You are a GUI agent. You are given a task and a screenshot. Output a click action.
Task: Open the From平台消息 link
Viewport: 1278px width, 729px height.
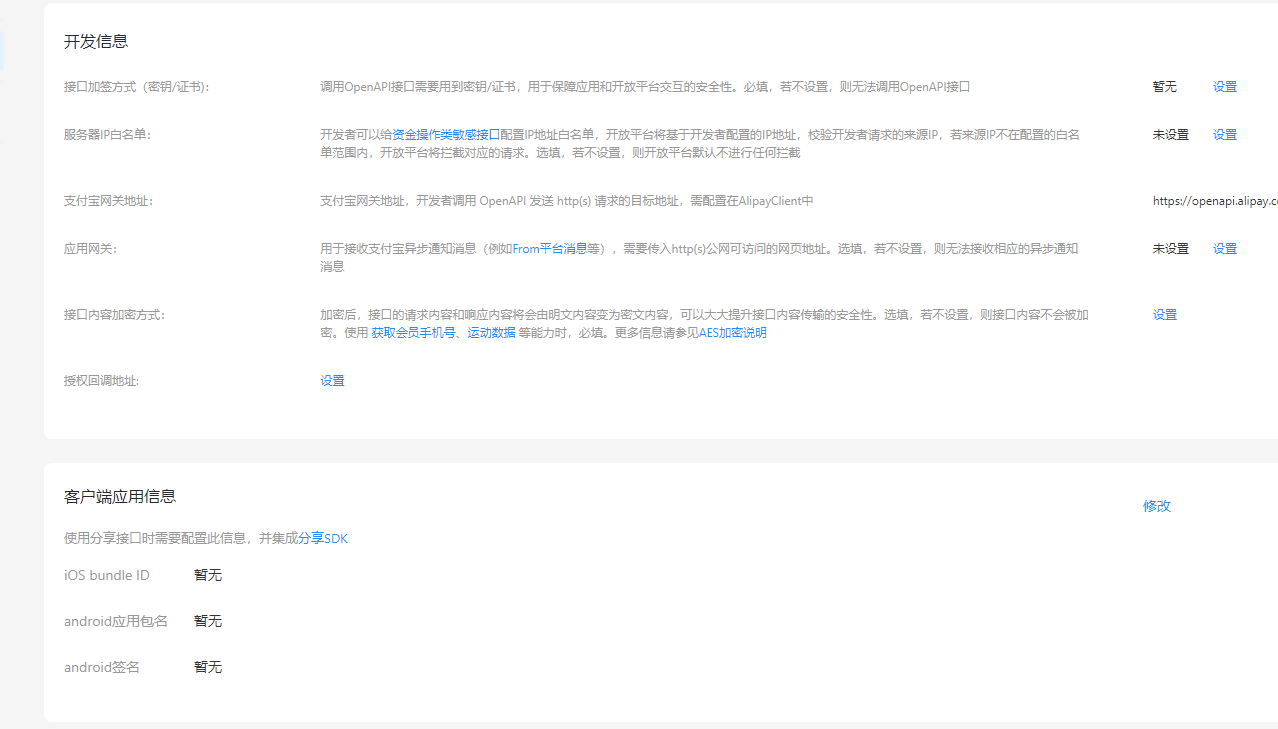click(550, 249)
